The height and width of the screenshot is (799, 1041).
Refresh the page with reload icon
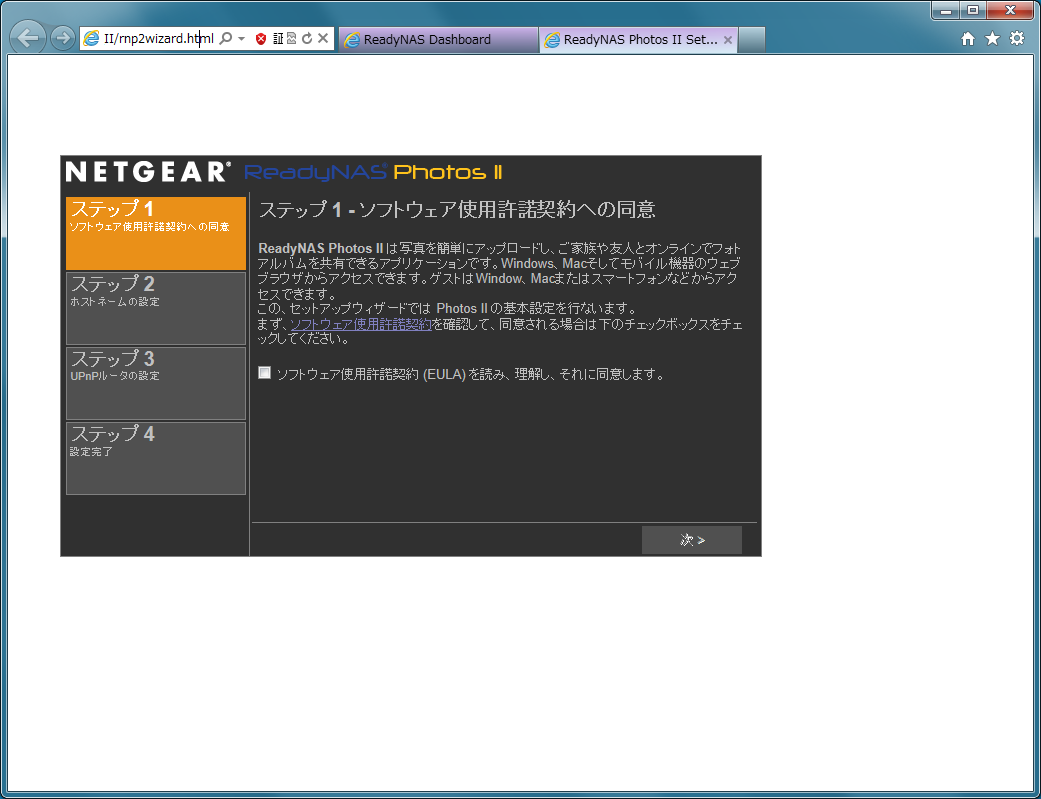(307, 39)
